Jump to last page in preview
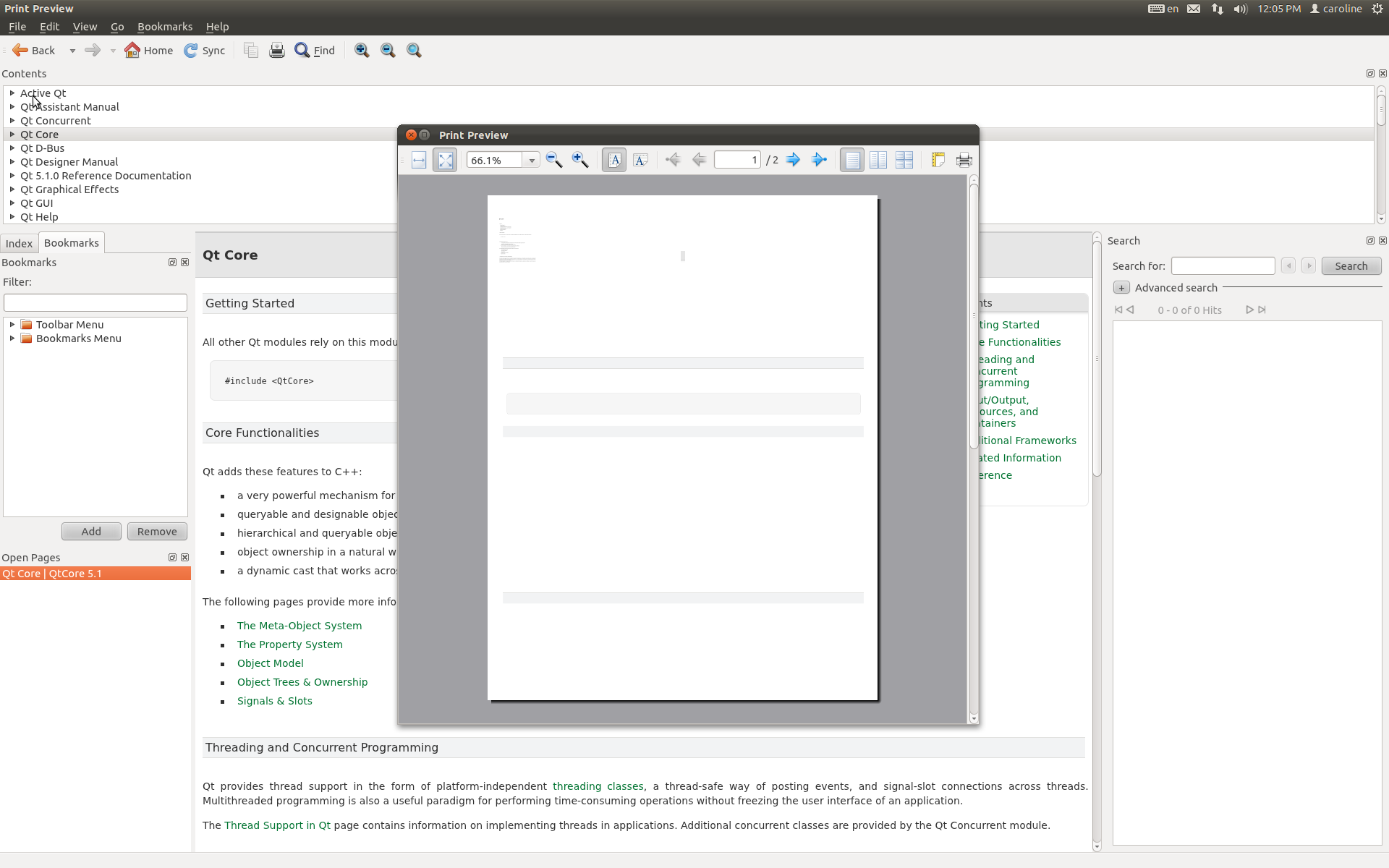This screenshot has height=868, width=1389. [x=819, y=160]
